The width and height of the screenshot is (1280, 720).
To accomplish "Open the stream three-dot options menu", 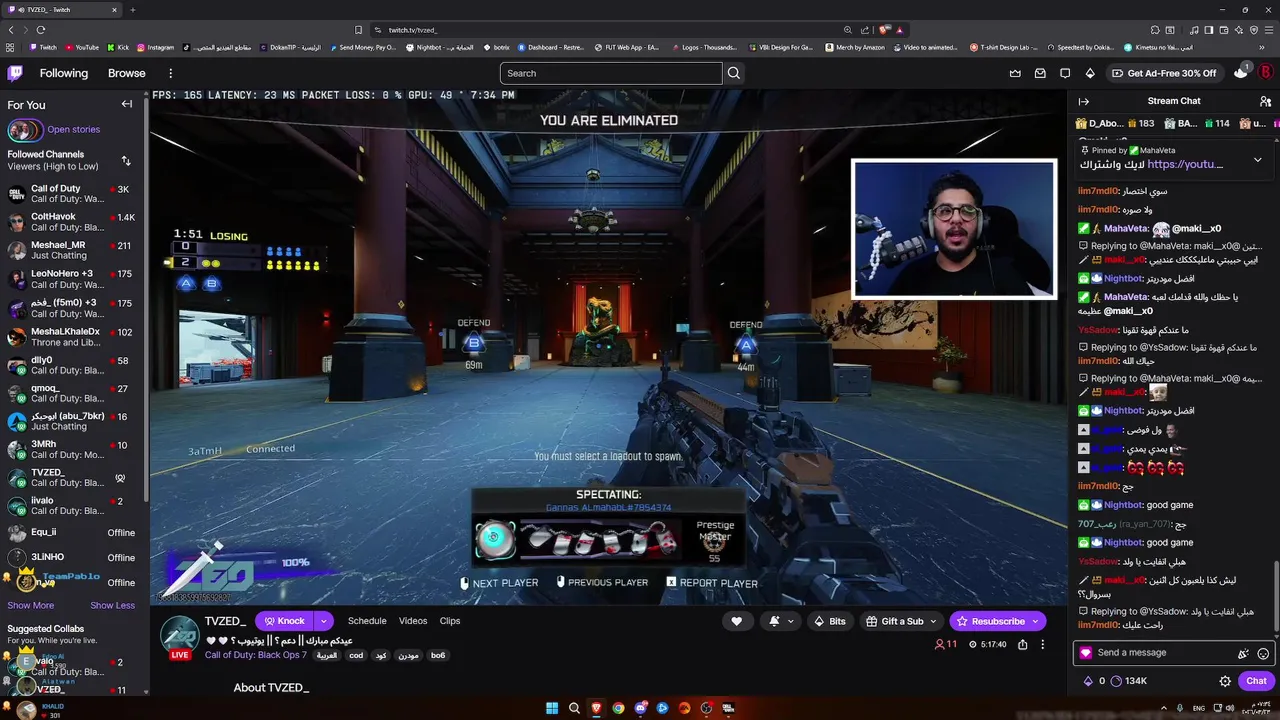I will pos(1042,645).
